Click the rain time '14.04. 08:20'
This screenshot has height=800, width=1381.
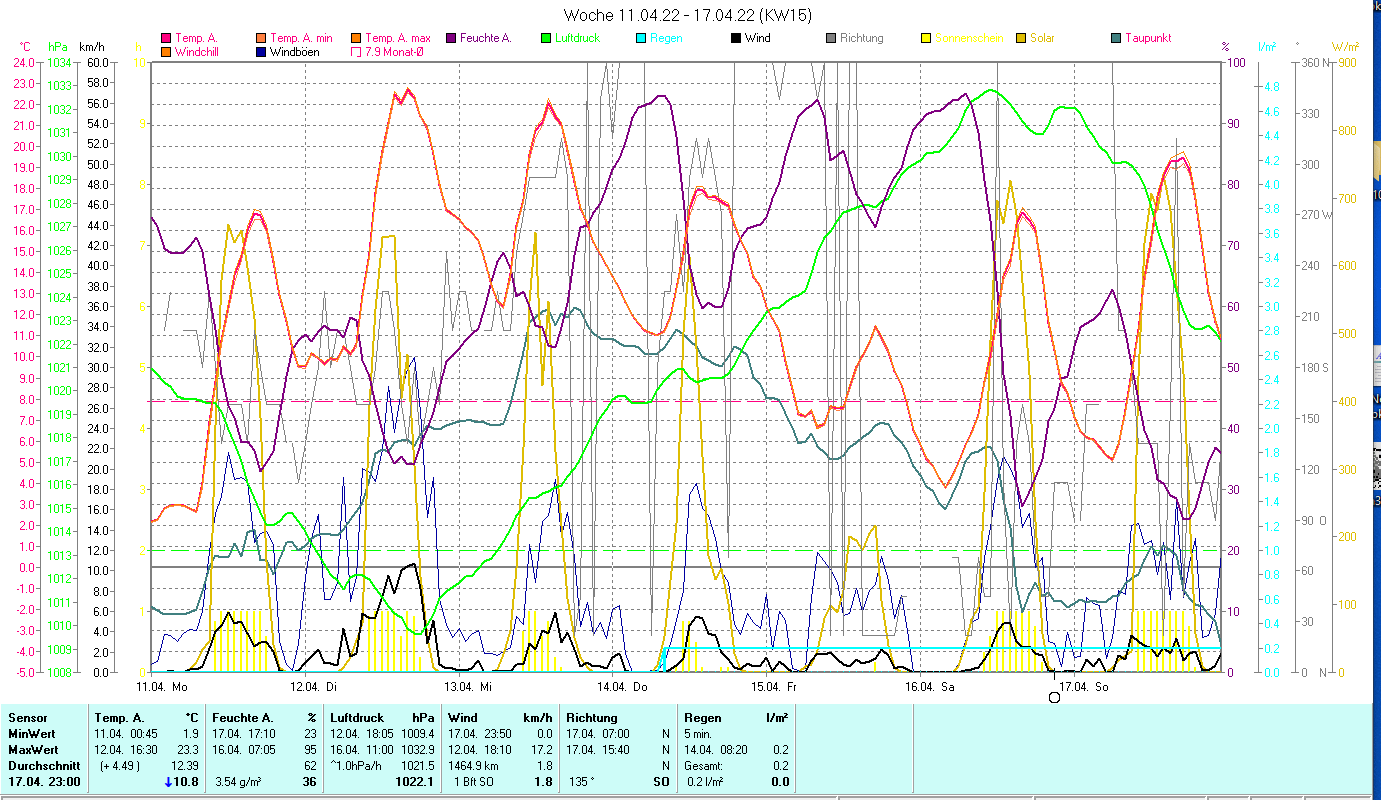(716, 749)
